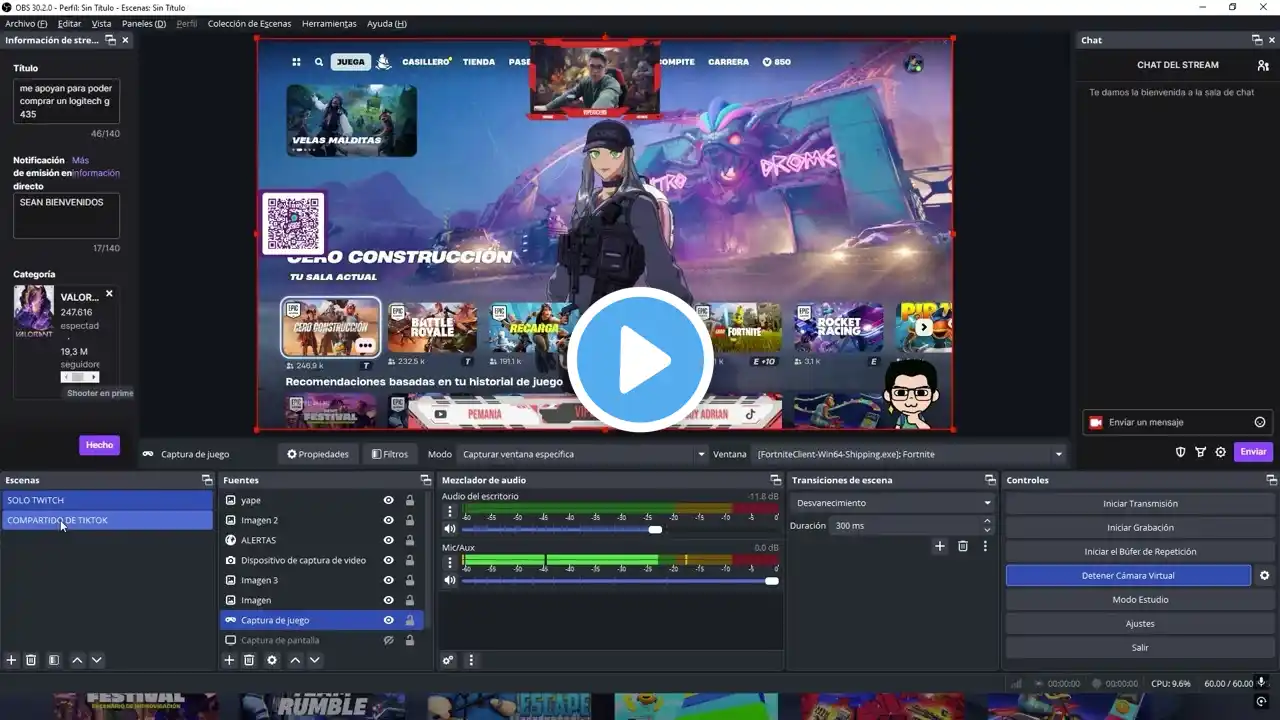Decrease Duración value with down arrow
Viewport: 1280px width, 720px height.
coord(987,530)
